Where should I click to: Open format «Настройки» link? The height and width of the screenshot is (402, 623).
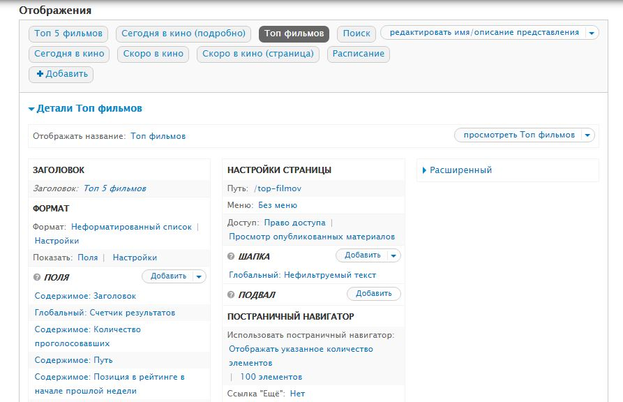(57, 241)
